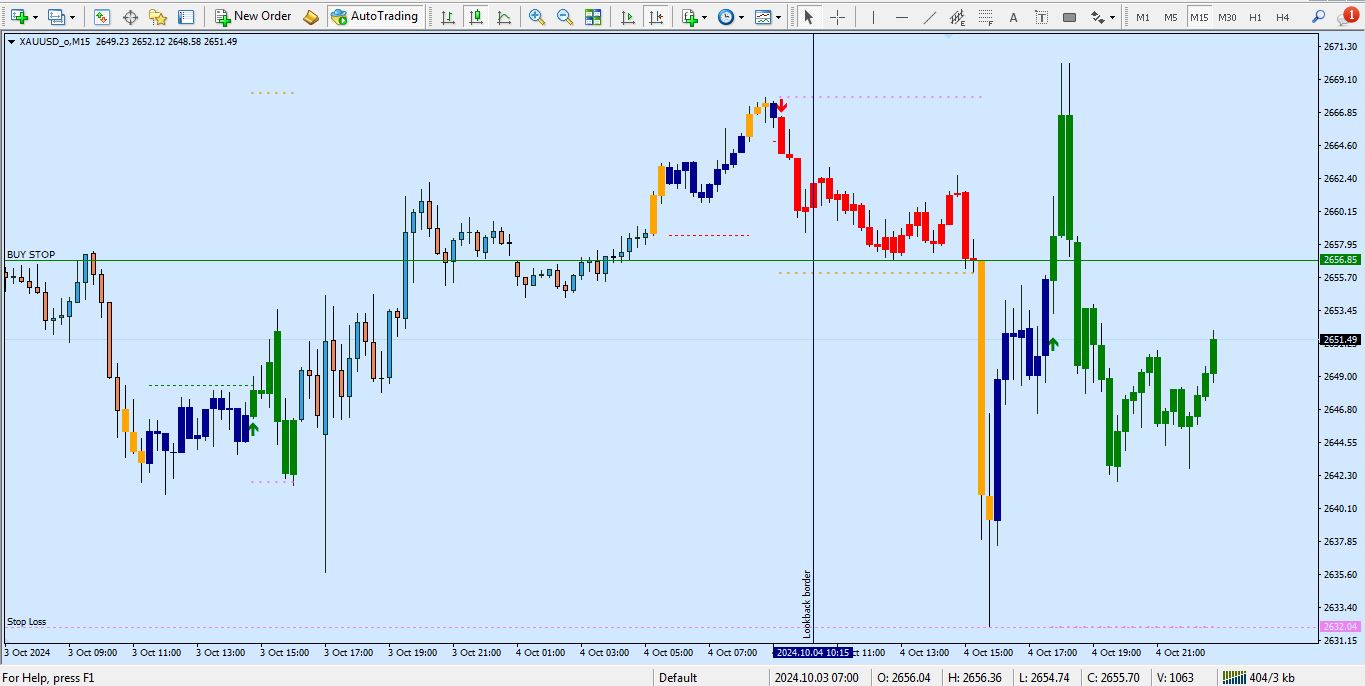Open the new chart dropdown arrow
This screenshot has width=1365, height=686.
point(35,17)
